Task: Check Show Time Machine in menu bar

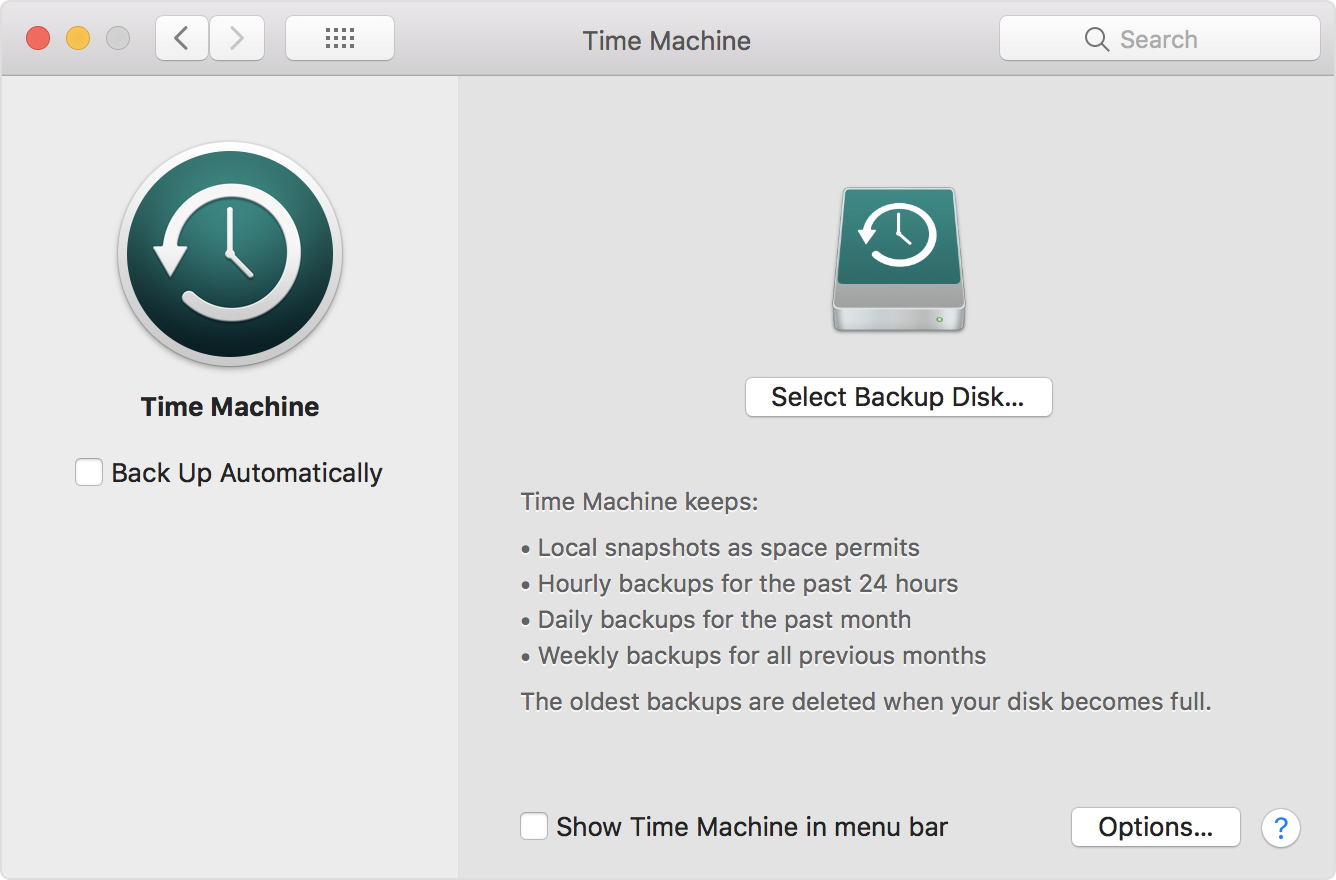Action: click(x=534, y=826)
